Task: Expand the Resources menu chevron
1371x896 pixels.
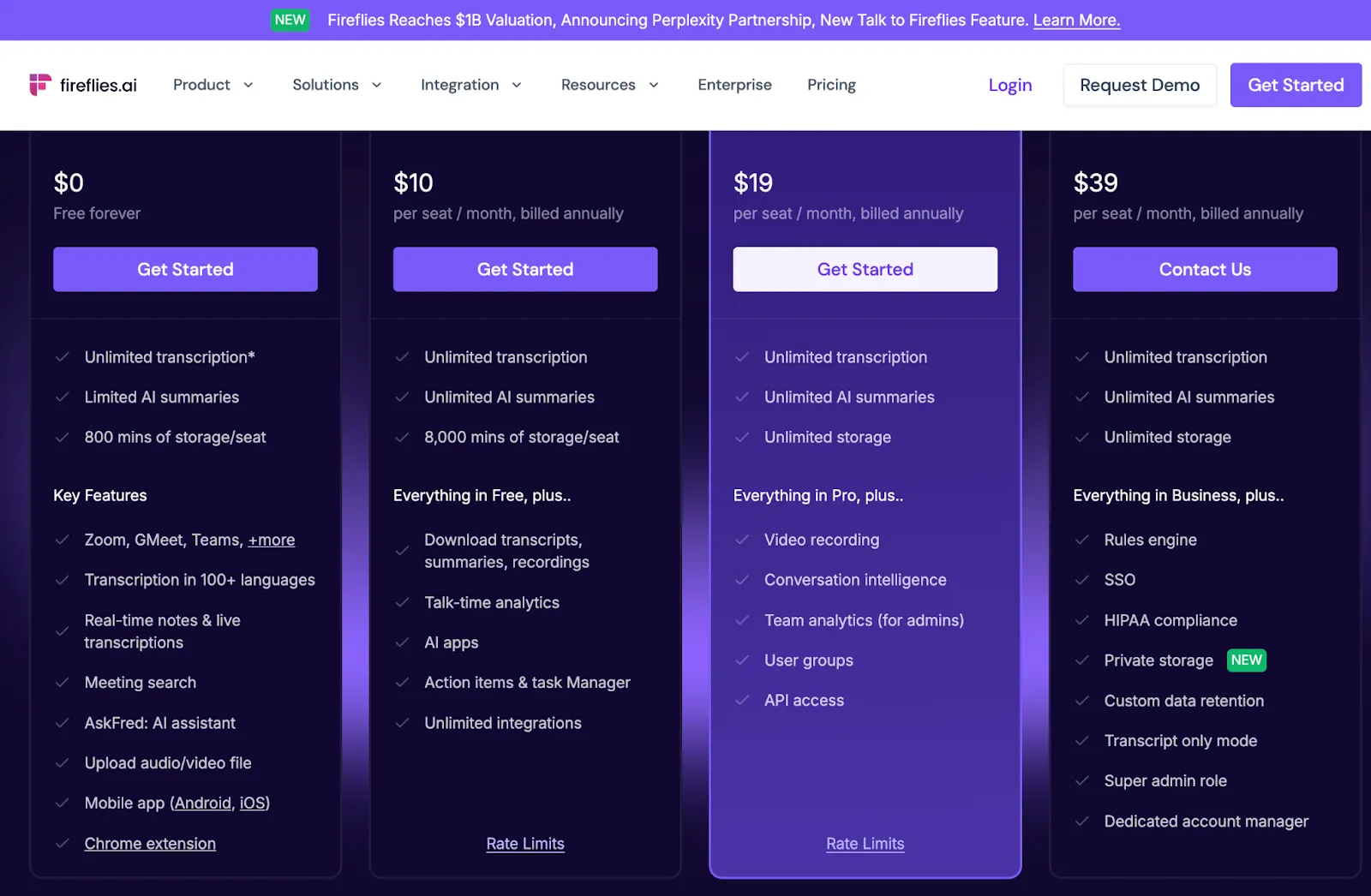Action: [x=654, y=85]
